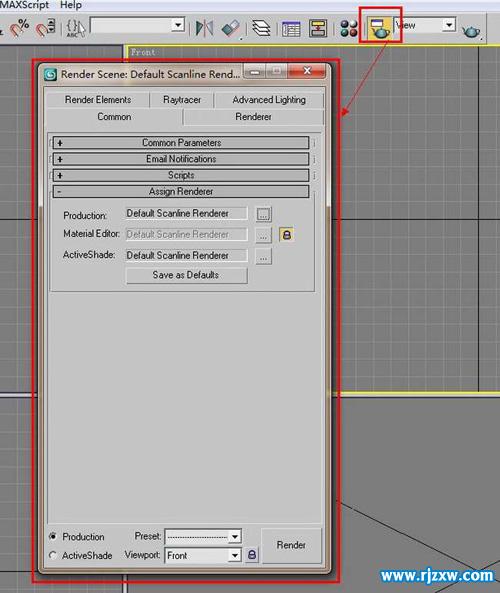Screen dimensions: 500x593
Task: Open the MAXScript menu
Action: coord(25,5)
